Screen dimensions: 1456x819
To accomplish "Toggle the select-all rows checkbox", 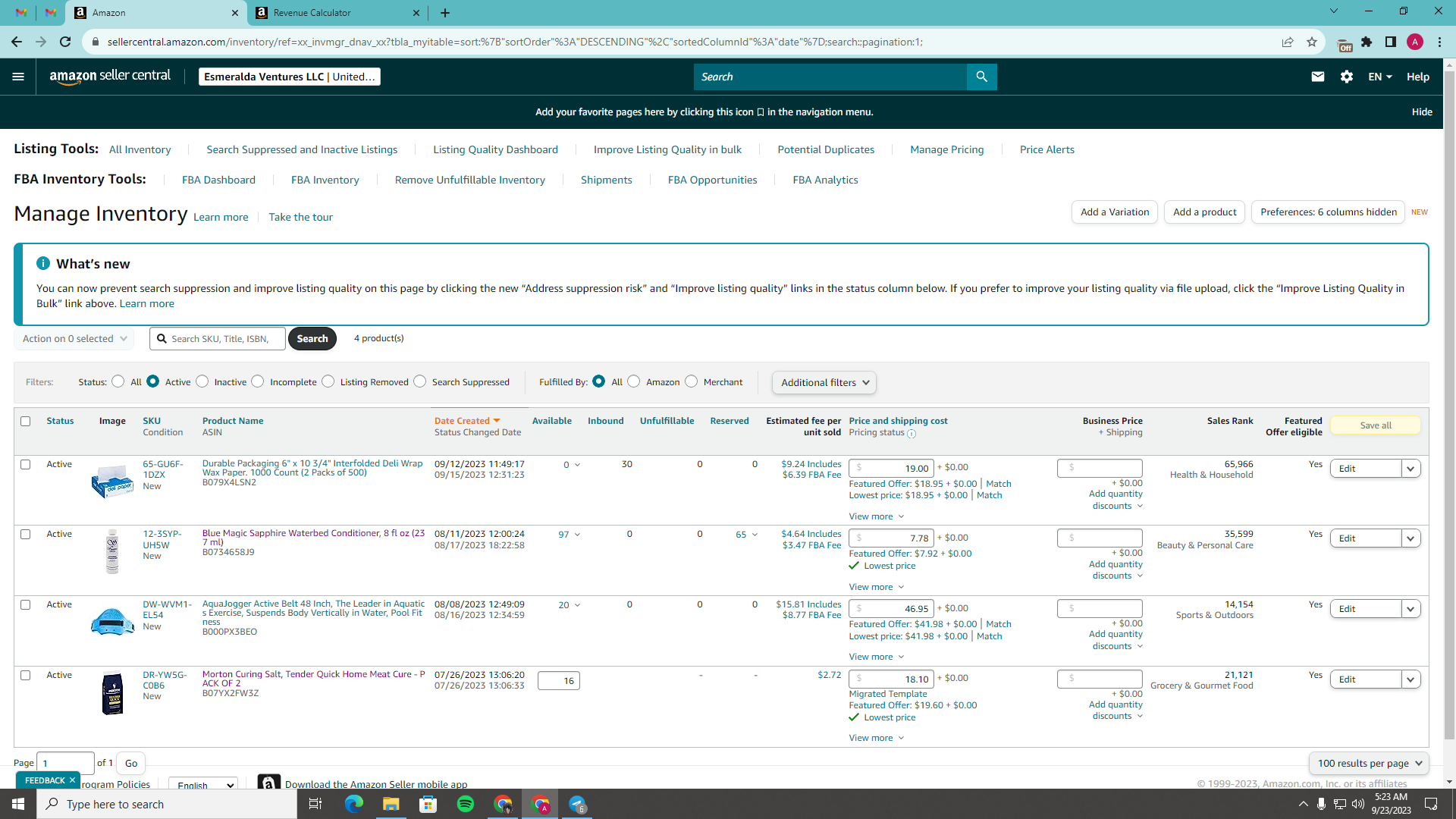I will point(26,421).
